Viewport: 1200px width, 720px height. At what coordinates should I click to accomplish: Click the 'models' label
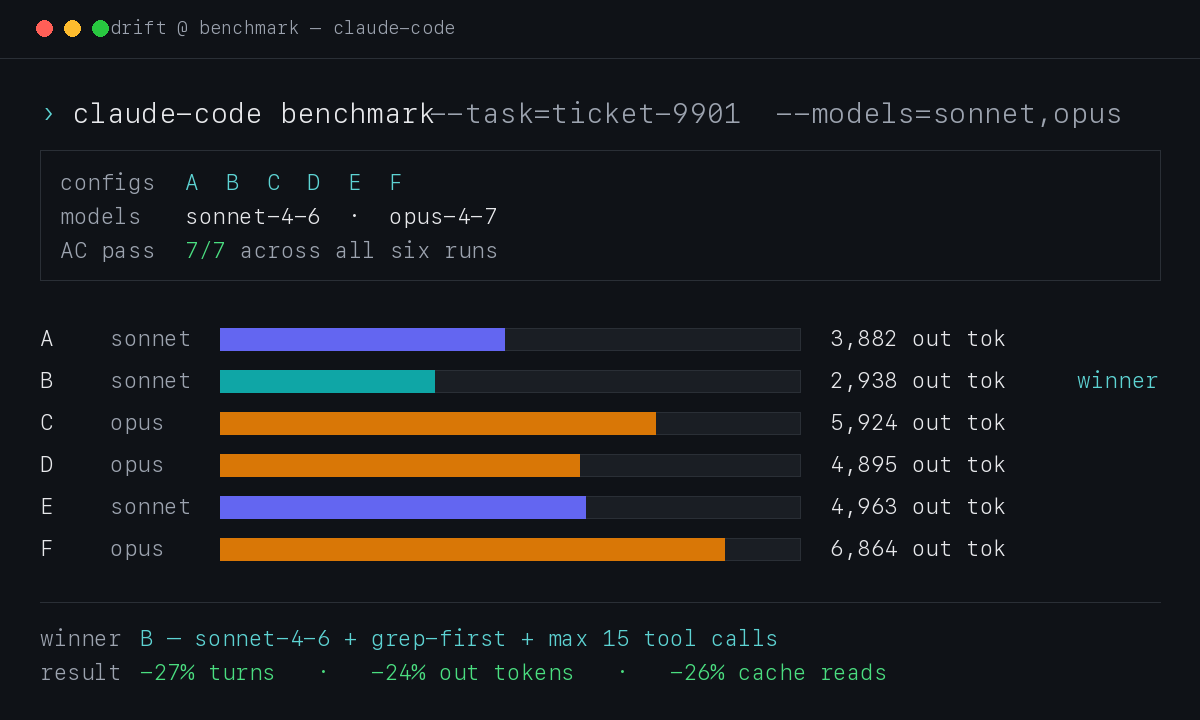[101, 217]
